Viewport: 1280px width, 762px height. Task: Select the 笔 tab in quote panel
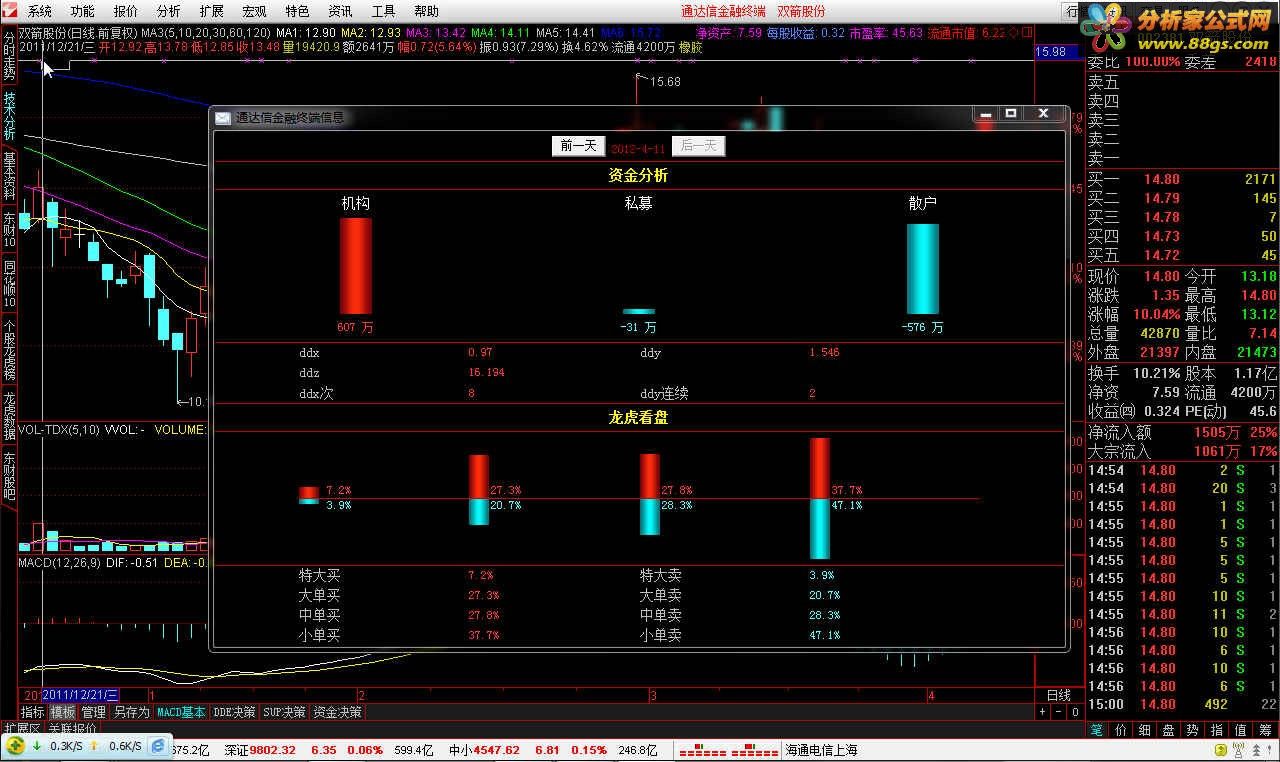(1097, 730)
